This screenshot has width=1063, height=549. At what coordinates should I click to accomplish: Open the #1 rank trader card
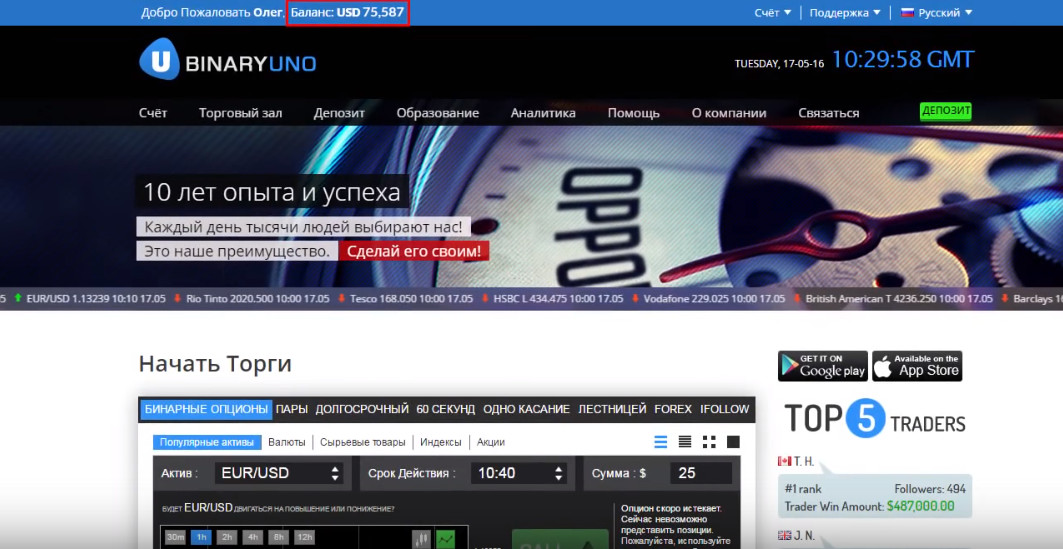click(875, 497)
